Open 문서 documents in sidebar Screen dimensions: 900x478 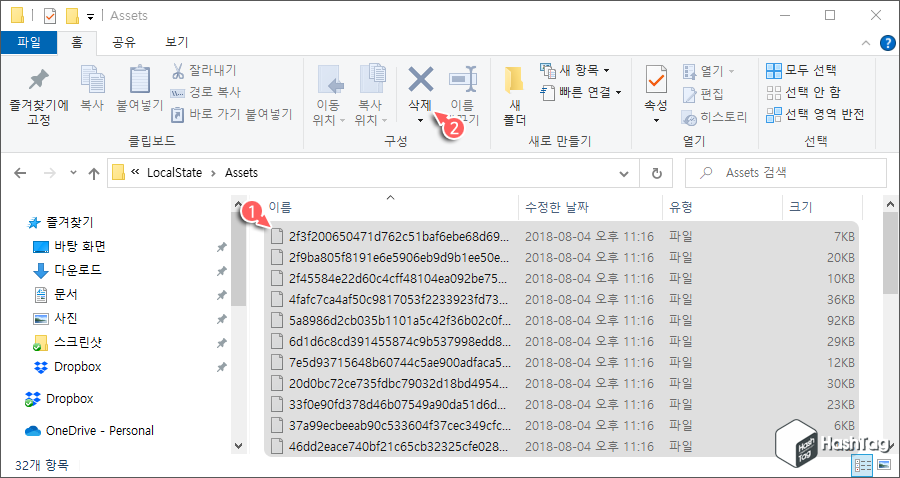click(55, 294)
